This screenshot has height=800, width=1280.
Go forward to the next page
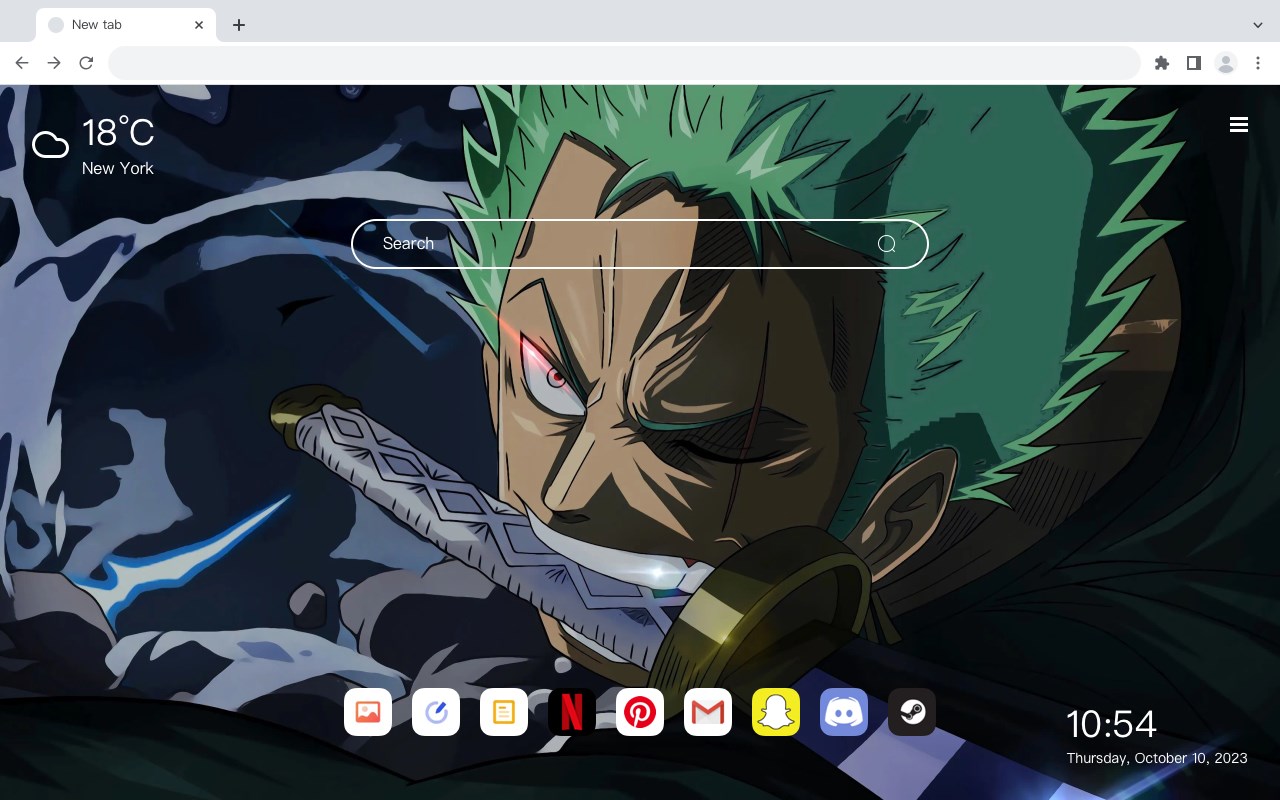pyautogui.click(x=54, y=63)
